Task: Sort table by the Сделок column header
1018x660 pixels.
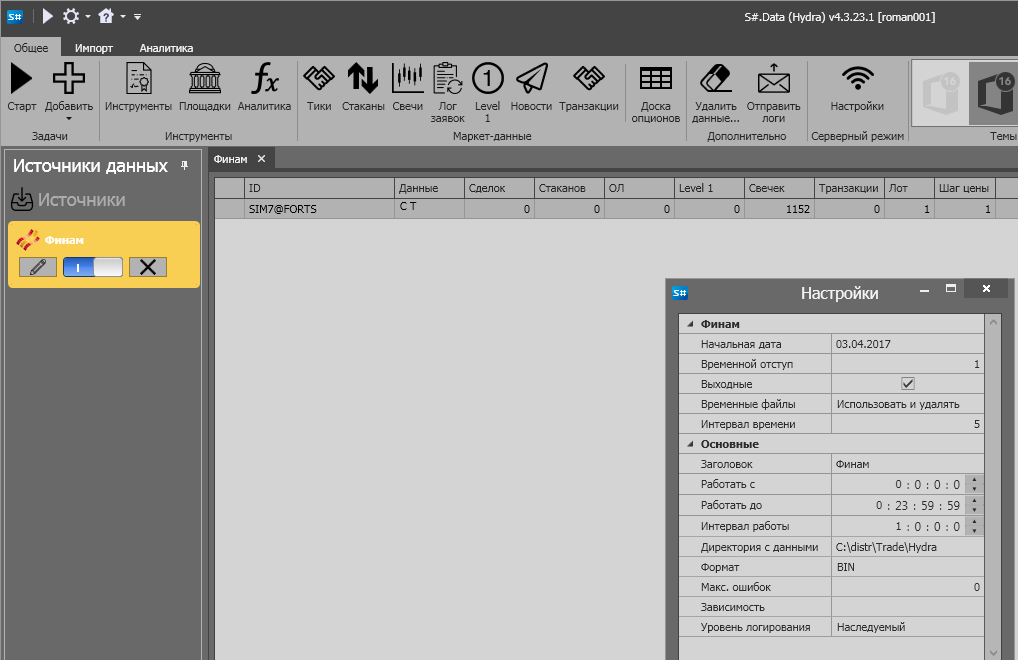Action: click(499, 188)
